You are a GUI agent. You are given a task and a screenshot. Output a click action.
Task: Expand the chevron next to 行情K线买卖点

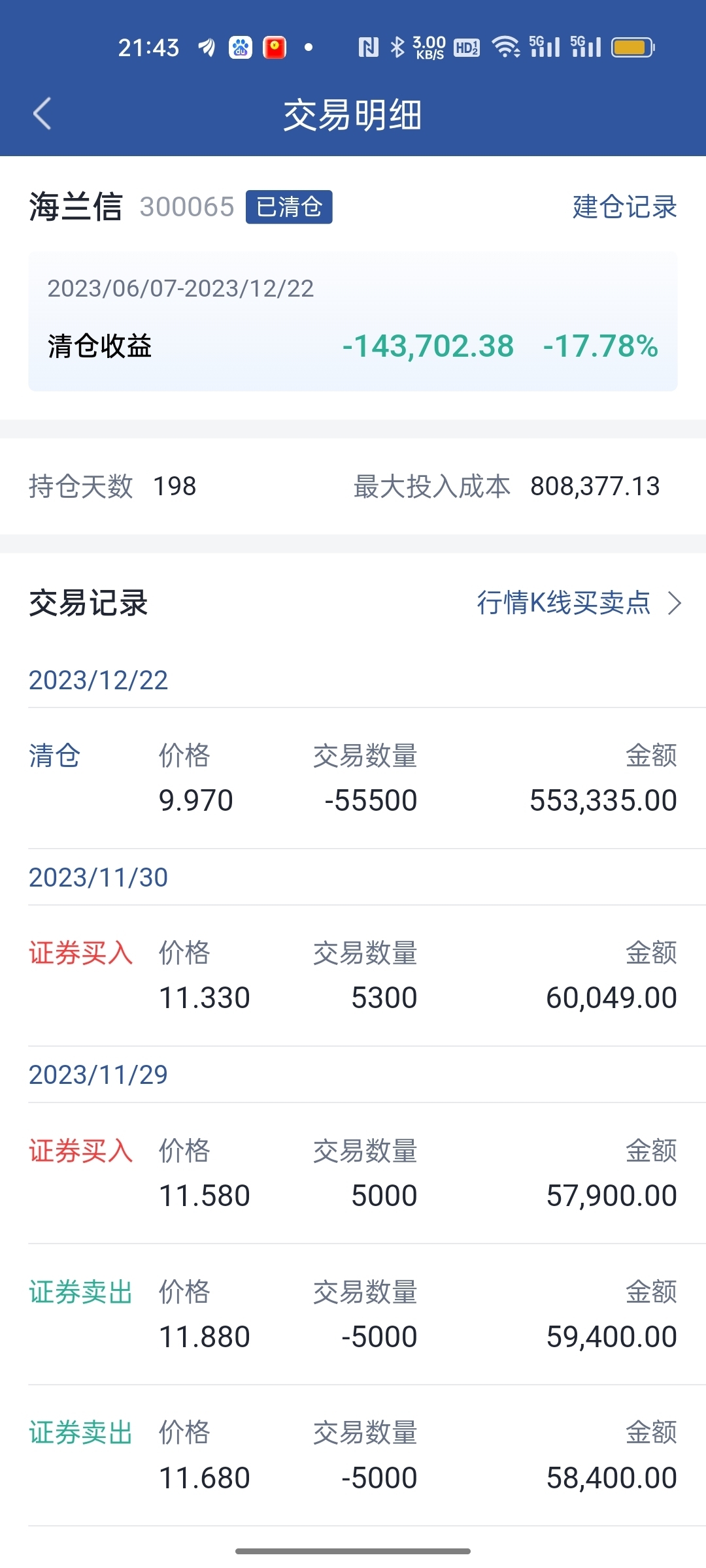[675, 603]
